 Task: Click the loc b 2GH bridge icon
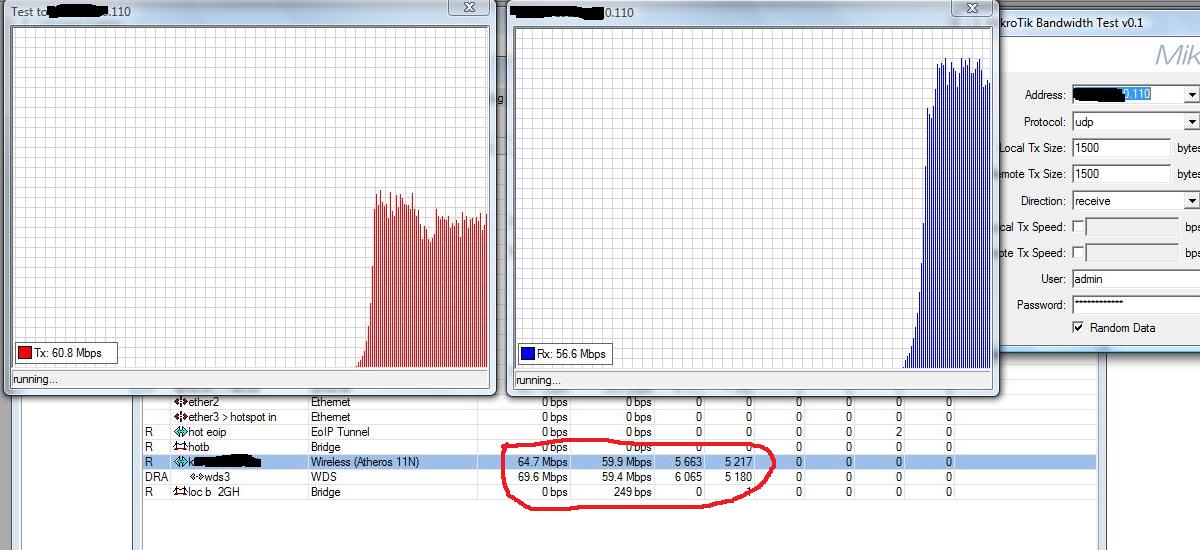point(181,492)
